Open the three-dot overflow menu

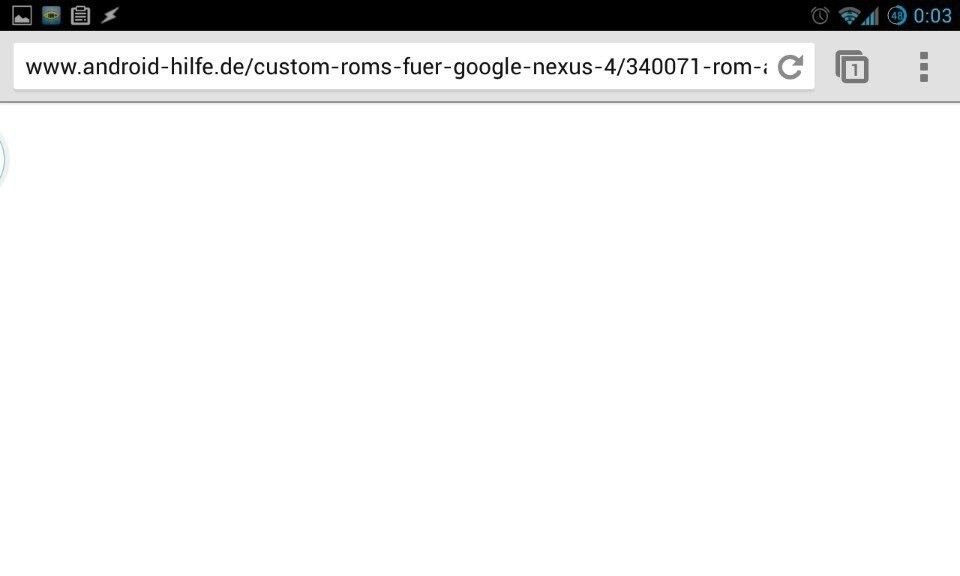[x=924, y=67]
